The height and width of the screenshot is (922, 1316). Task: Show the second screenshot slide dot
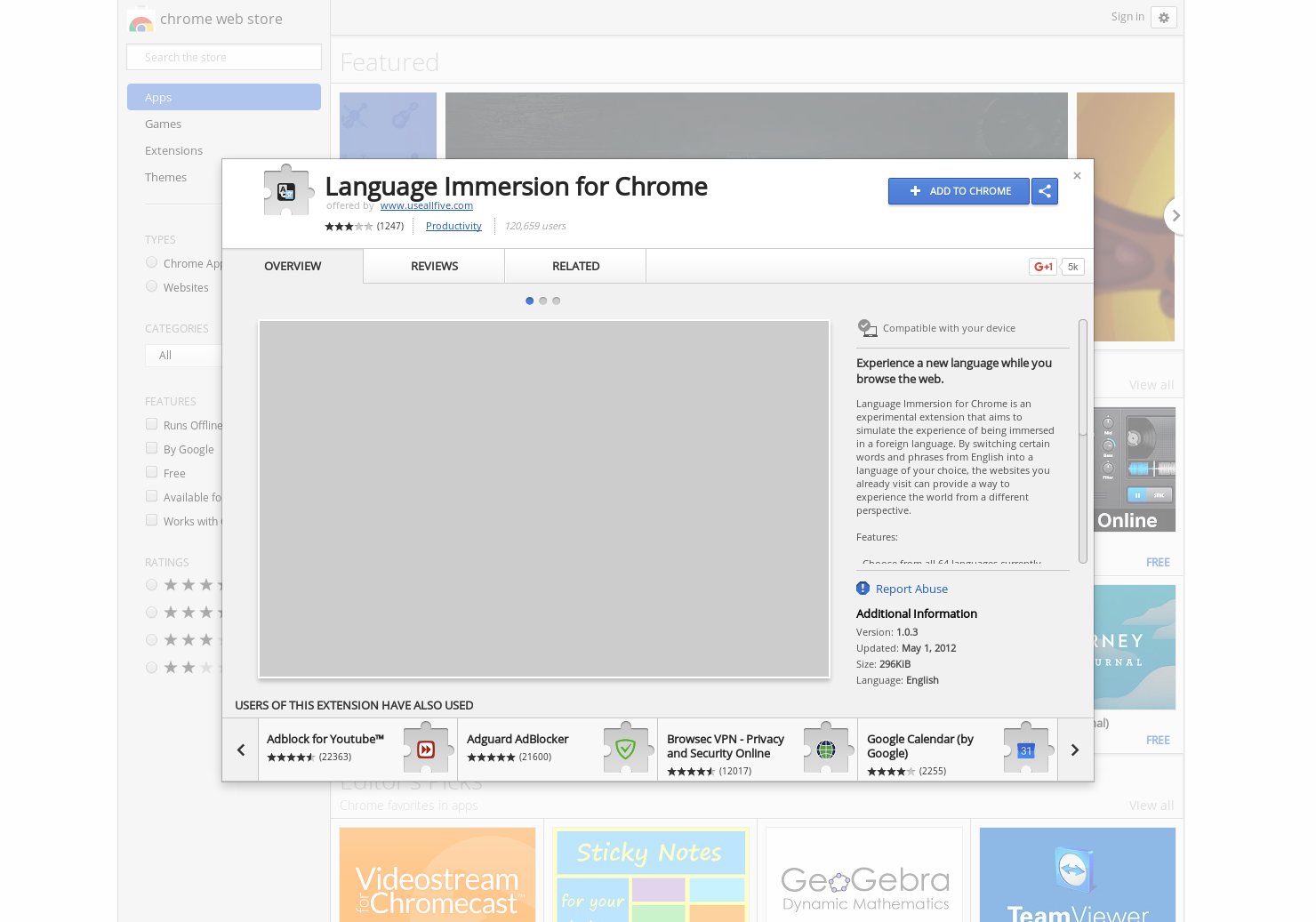point(543,301)
